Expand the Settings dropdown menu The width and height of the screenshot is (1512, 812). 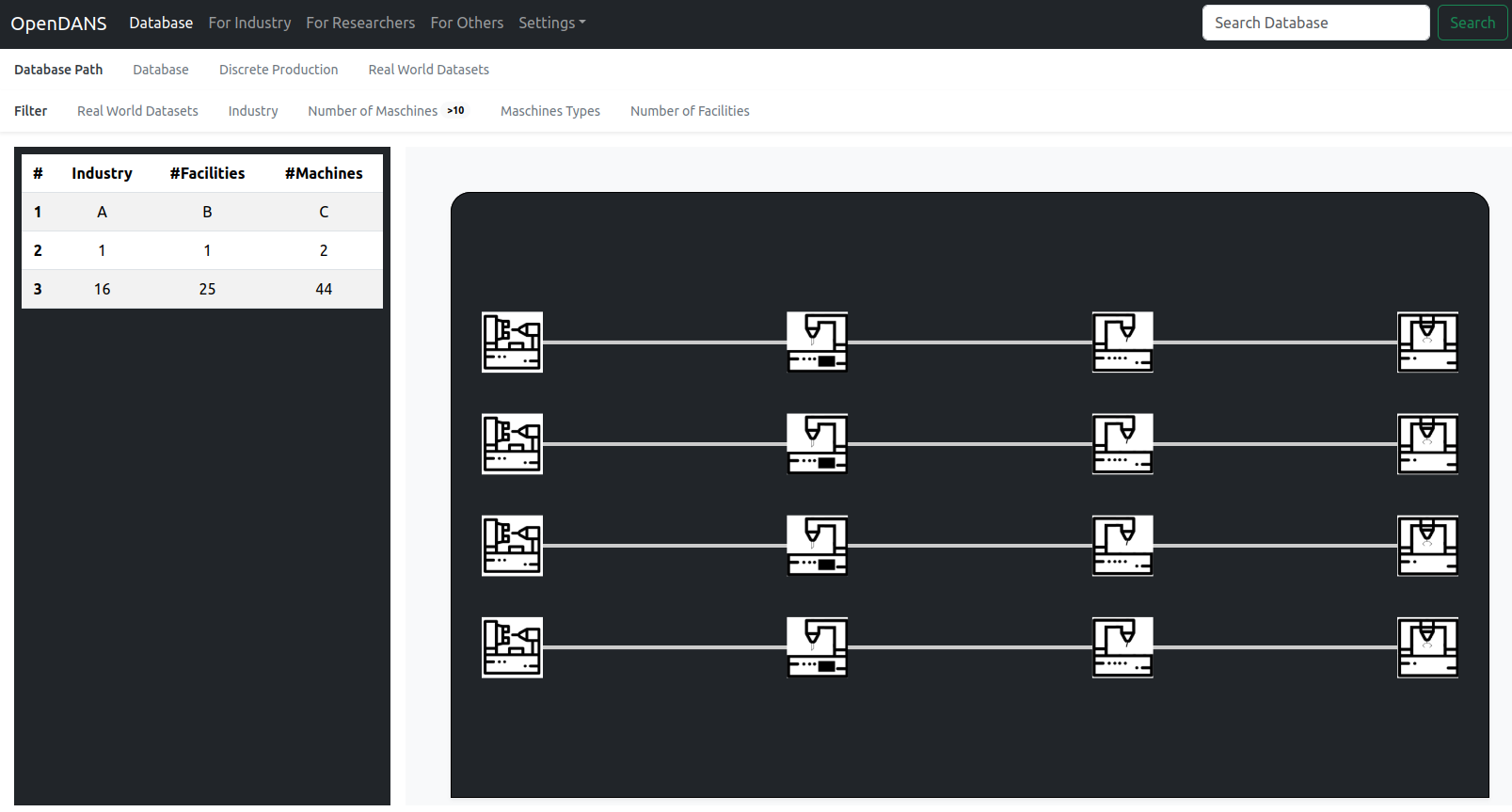tap(551, 23)
